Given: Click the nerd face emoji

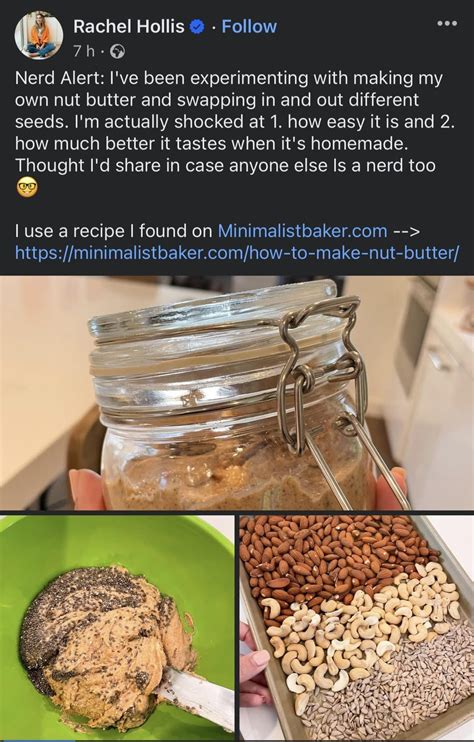Looking at the screenshot, I should (x=27, y=187).
